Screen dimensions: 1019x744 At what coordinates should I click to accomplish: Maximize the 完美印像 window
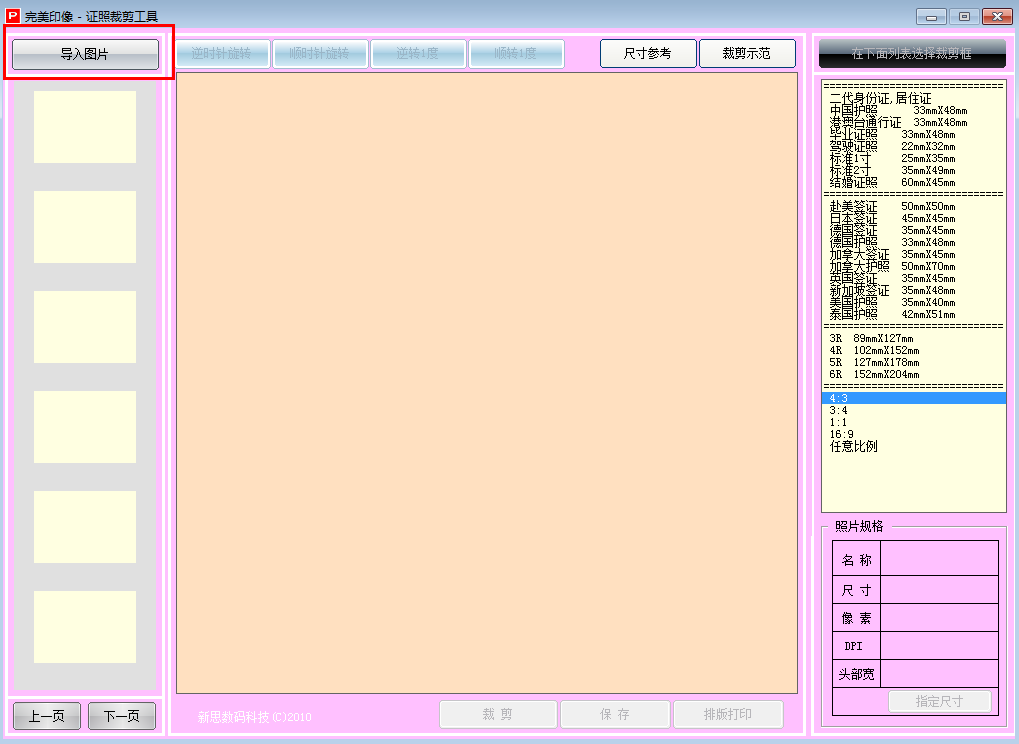[x=964, y=16]
